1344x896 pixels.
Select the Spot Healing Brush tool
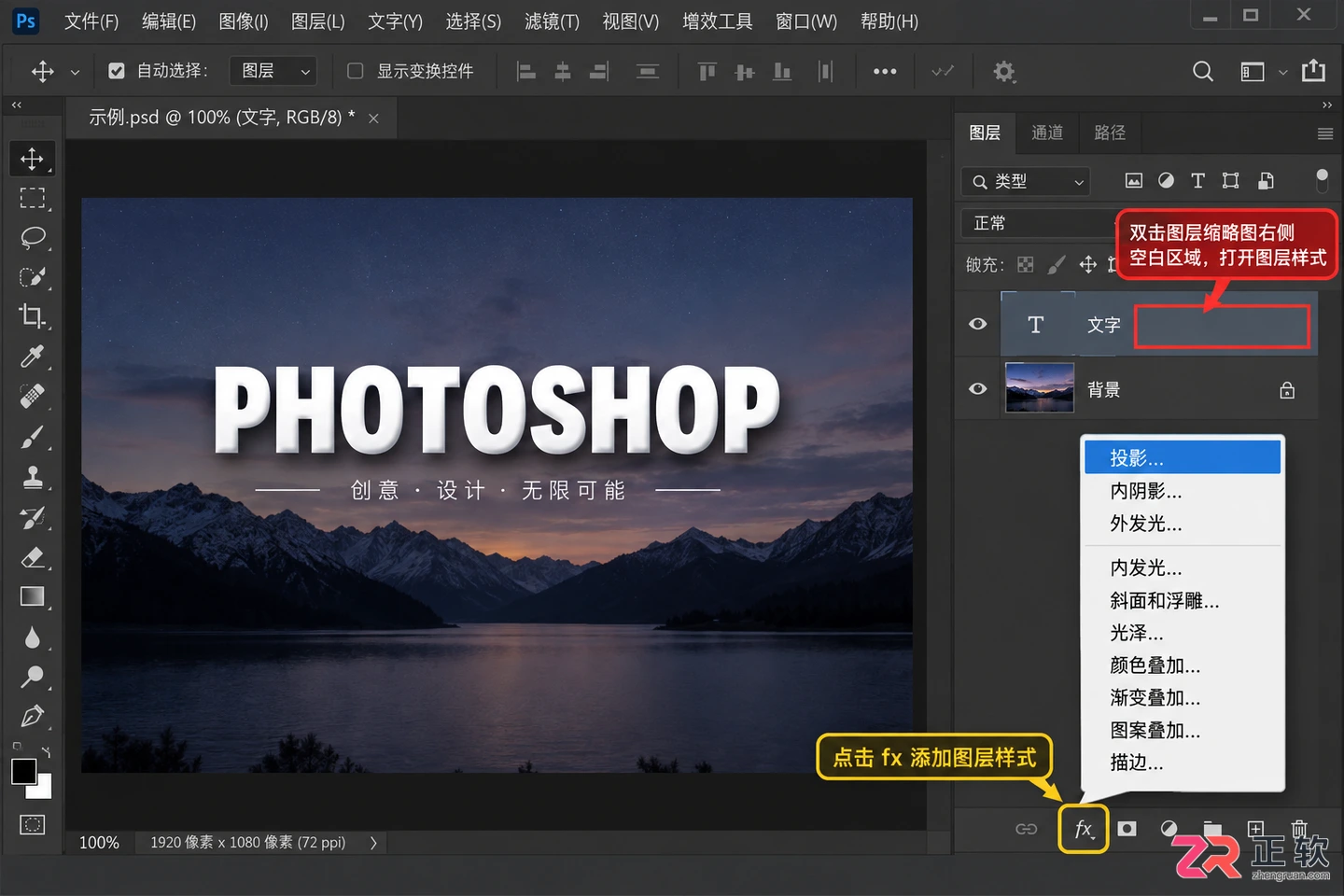pos(32,397)
